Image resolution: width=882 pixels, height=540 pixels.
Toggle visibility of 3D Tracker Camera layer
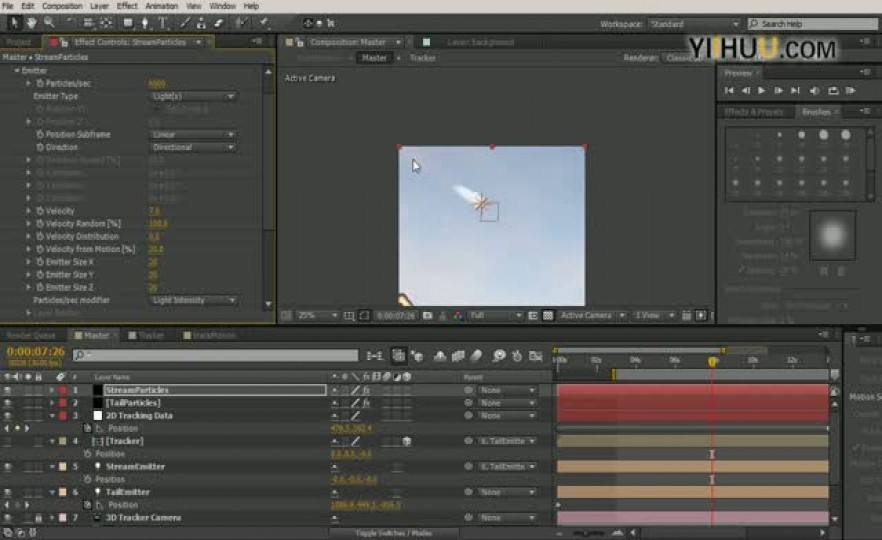[7, 518]
